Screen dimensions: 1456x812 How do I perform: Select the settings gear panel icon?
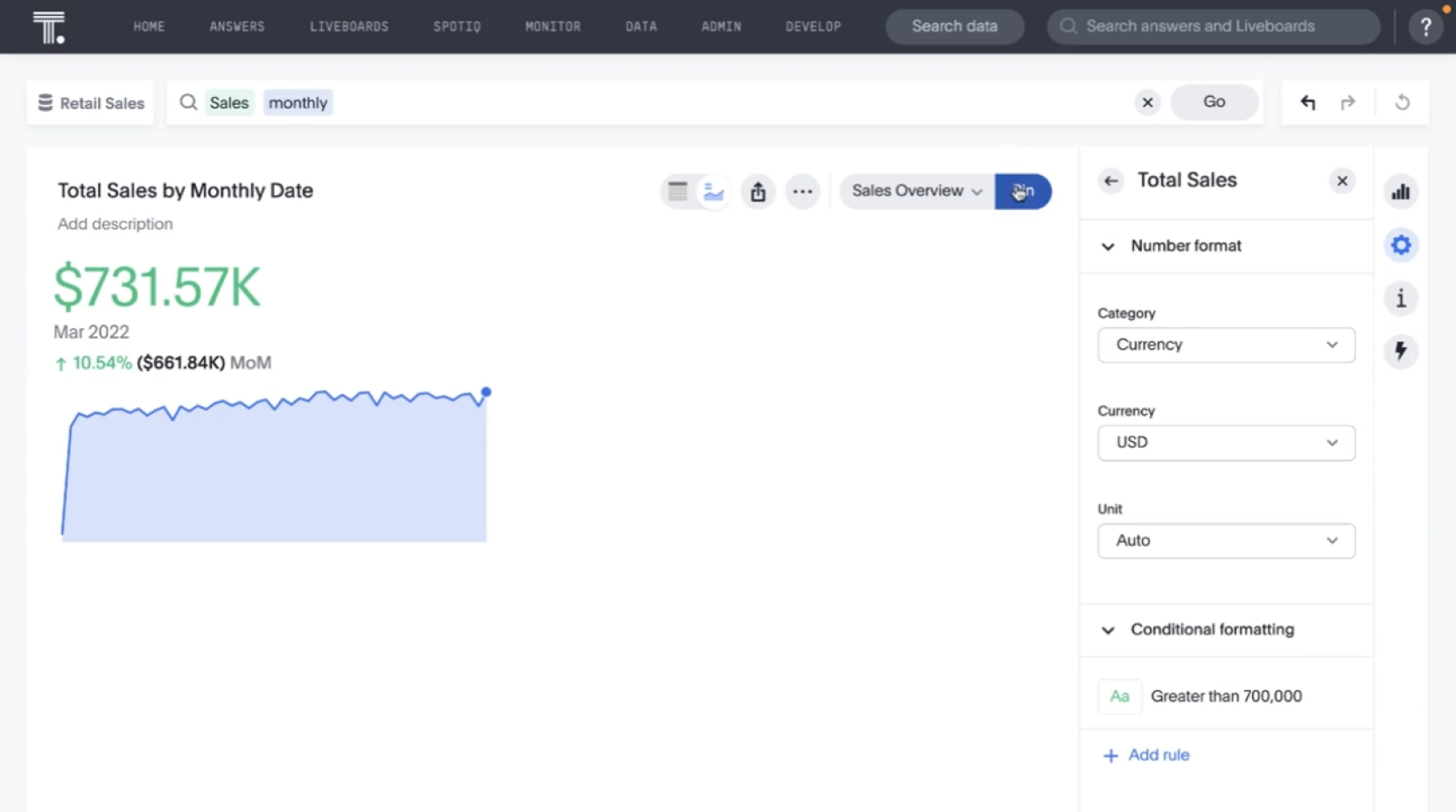point(1401,246)
